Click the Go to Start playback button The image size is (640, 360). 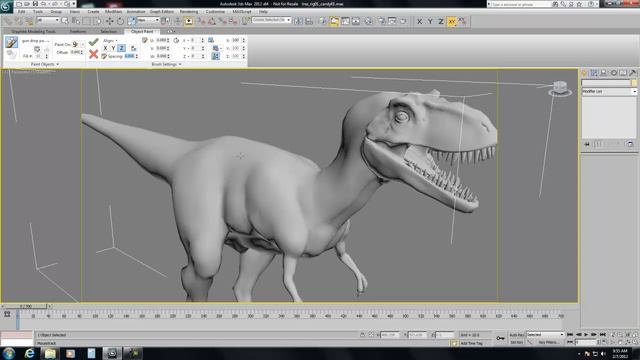[570, 335]
